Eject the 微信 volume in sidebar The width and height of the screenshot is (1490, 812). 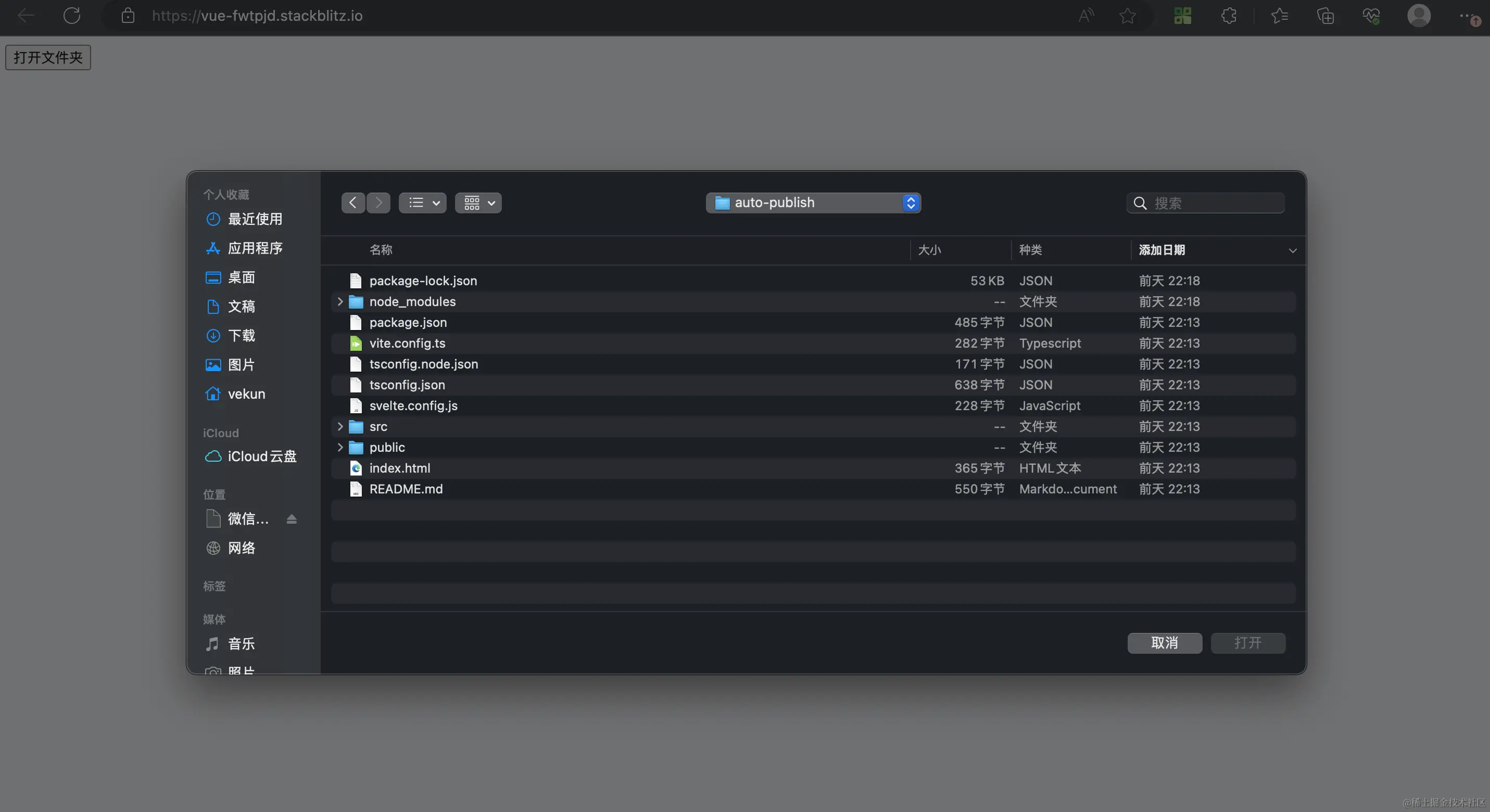tap(292, 519)
